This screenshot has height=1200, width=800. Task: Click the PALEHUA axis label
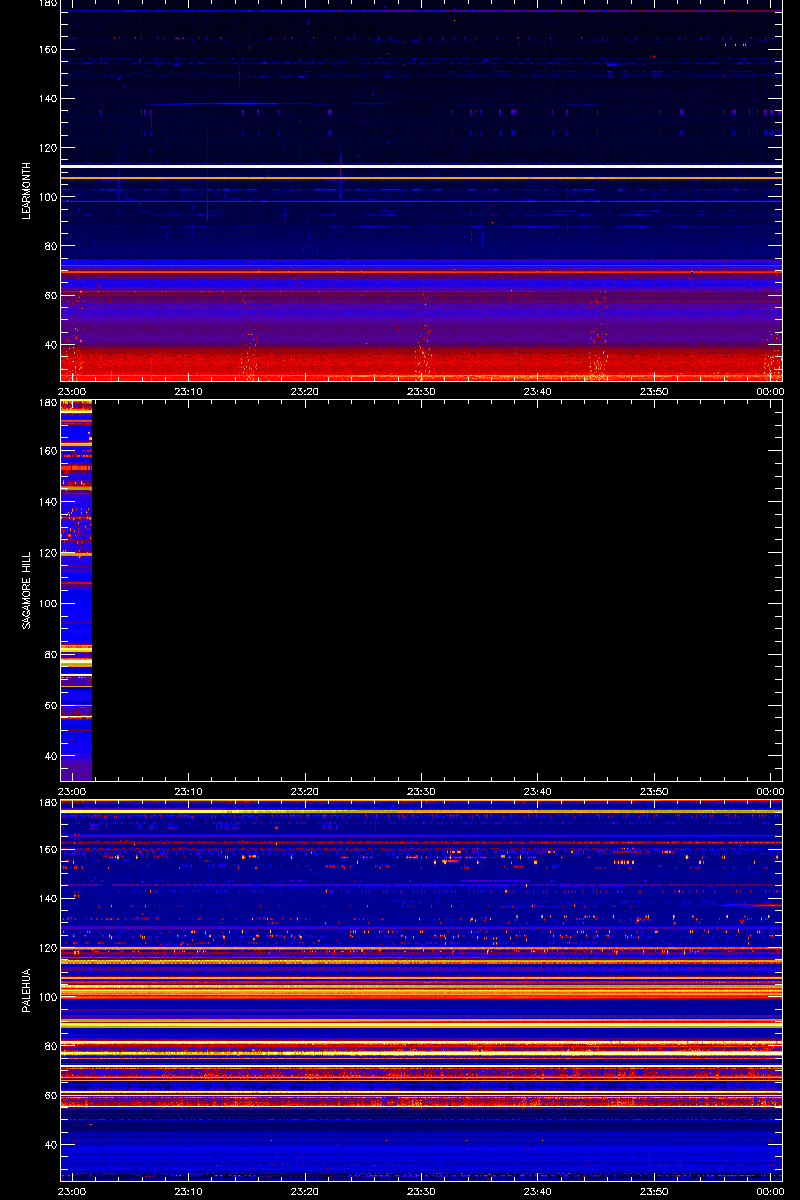click(28, 990)
